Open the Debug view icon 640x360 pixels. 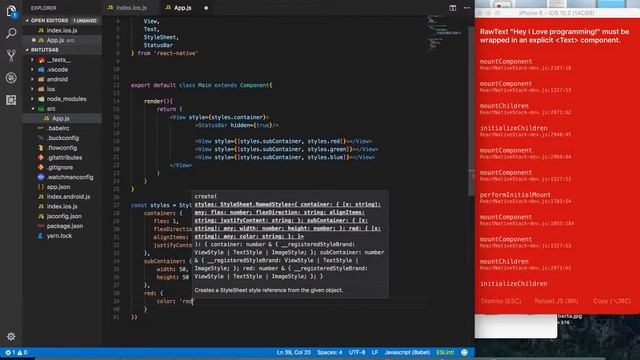(11, 78)
